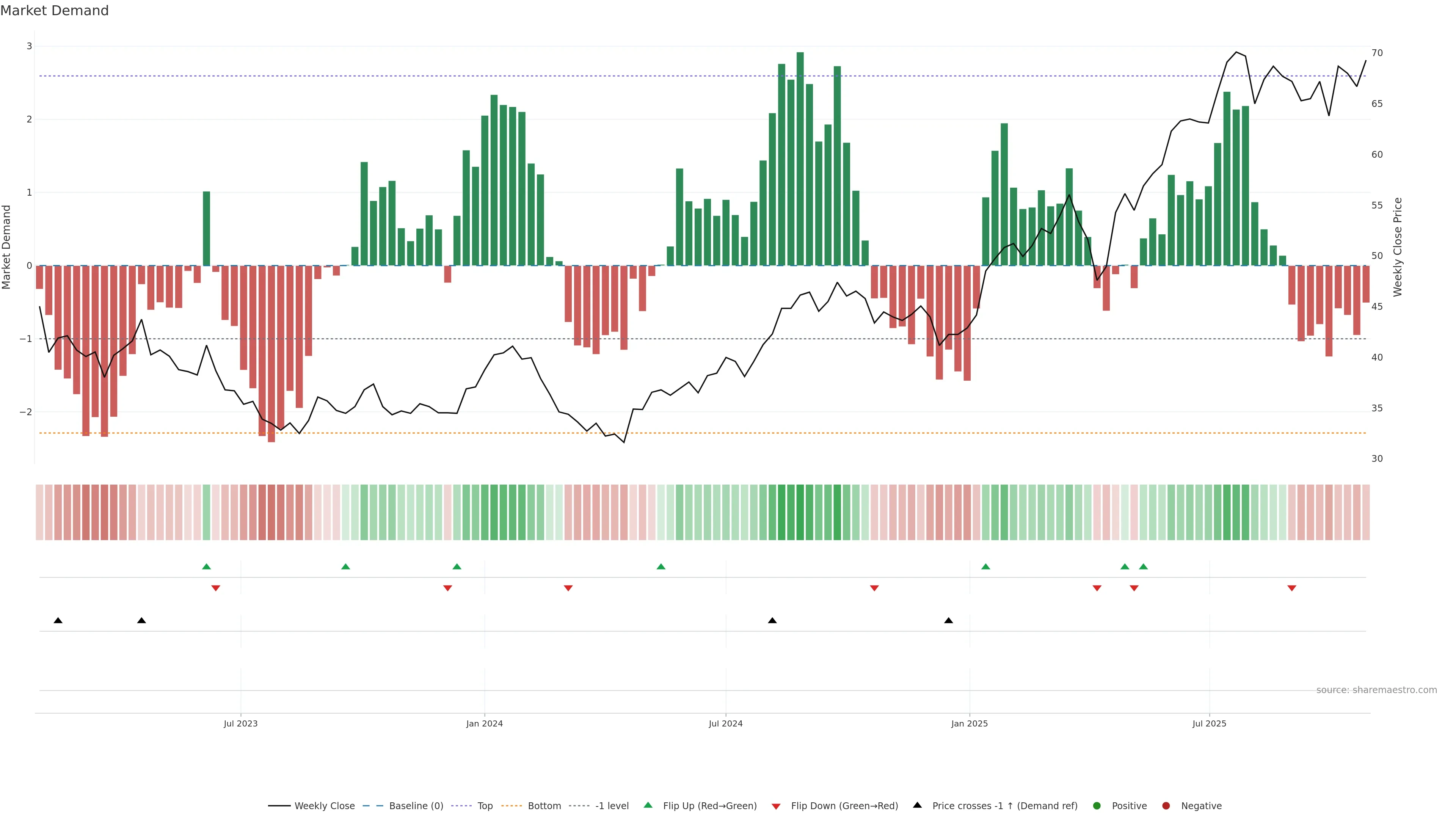Click the first green Flip Up marker
1456x819 pixels.
(x=206, y=566)
